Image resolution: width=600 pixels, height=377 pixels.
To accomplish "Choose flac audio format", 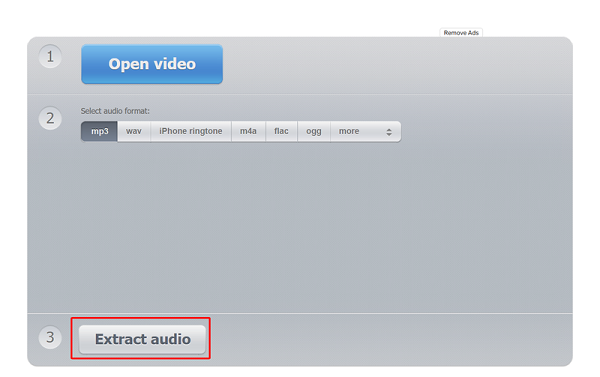I will pos(281,131).
